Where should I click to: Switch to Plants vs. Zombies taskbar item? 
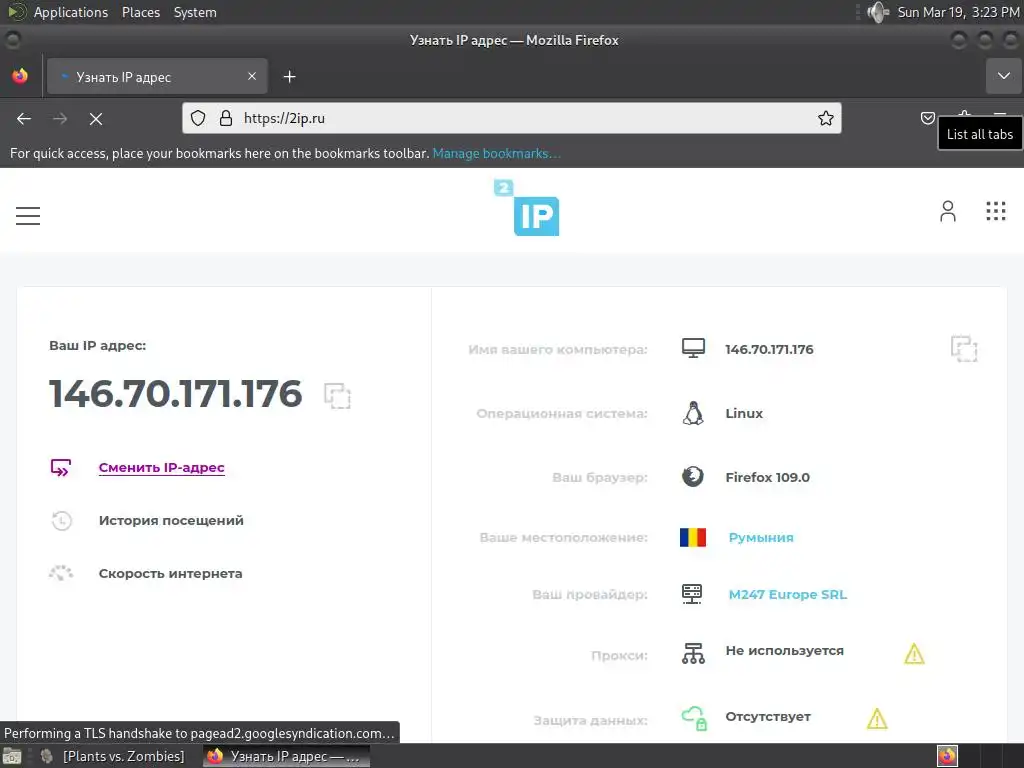pyautogui.click(x=112, y=756)
